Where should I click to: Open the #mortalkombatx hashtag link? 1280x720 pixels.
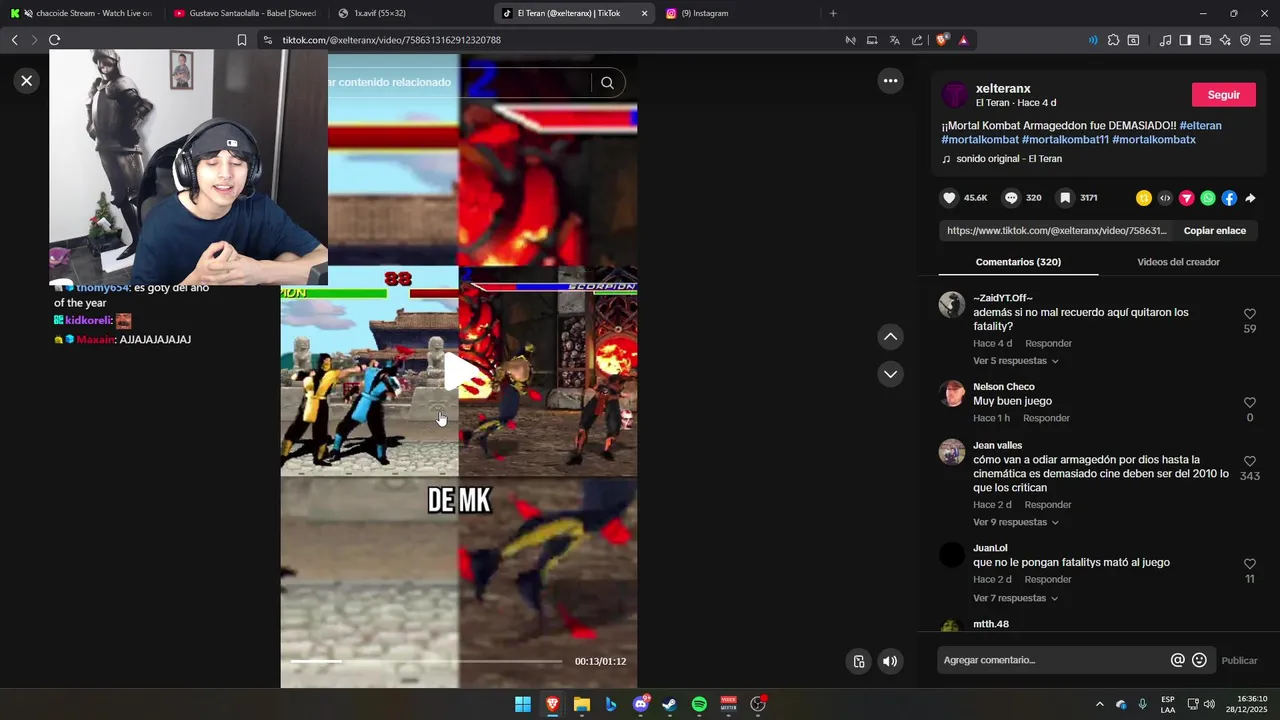pos(1154,140)
